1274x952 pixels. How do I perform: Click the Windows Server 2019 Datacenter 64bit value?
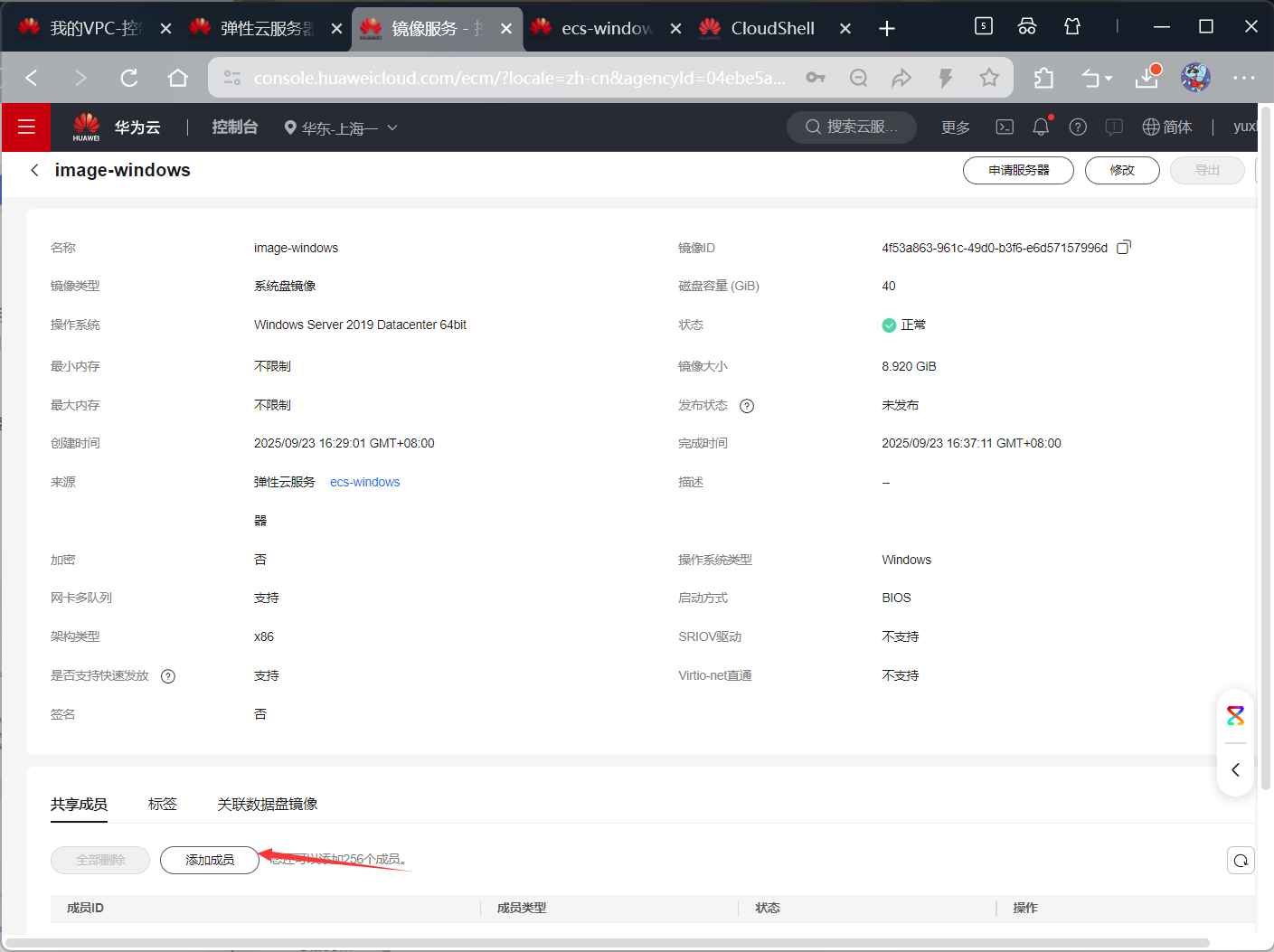click(360, 325)
